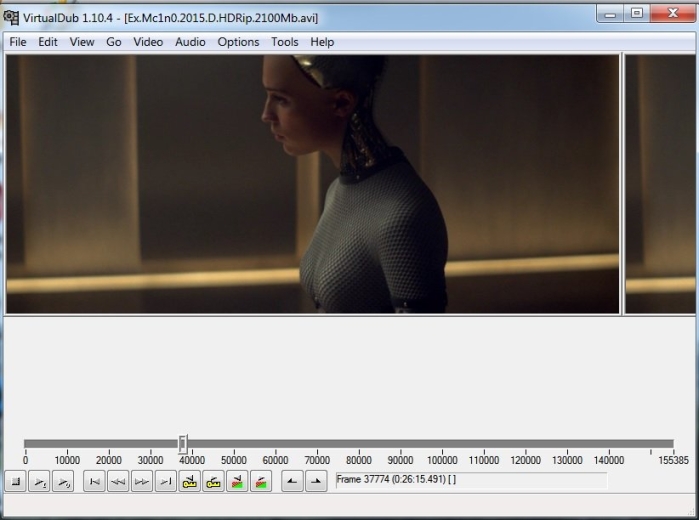Screen dimensions: 699x520
Task: Open the Video menu
Action: (x=148, y=42)
